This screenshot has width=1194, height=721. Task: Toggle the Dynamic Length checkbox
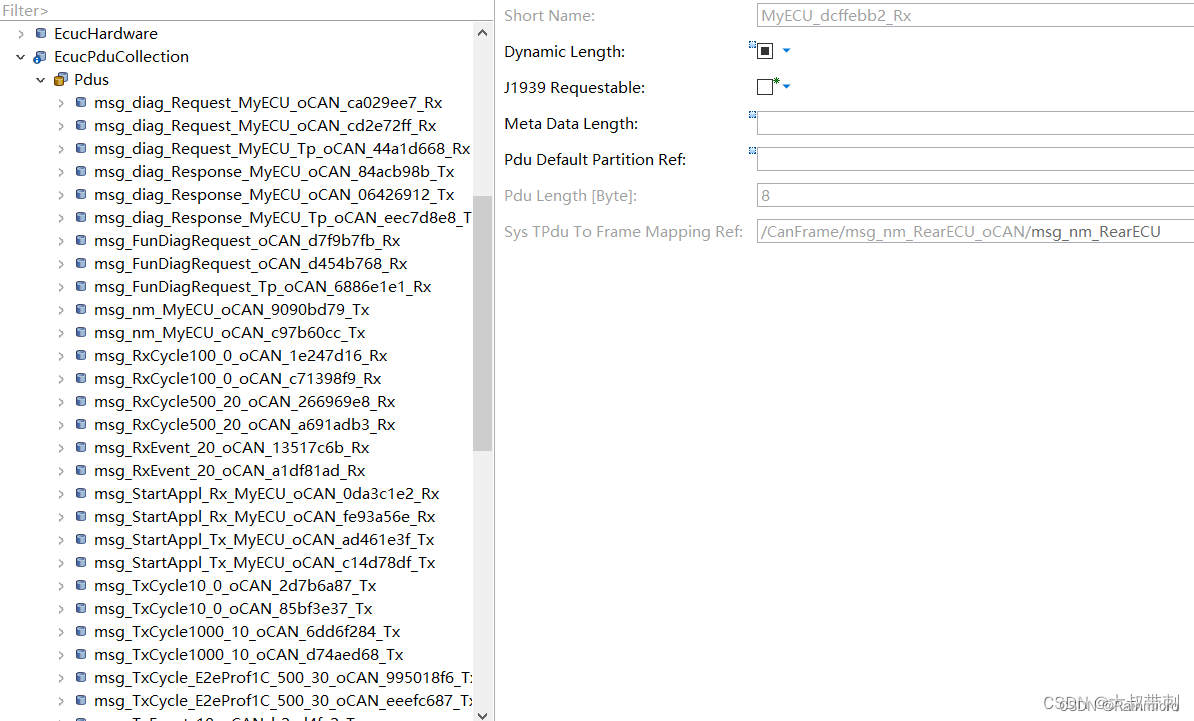765,51
